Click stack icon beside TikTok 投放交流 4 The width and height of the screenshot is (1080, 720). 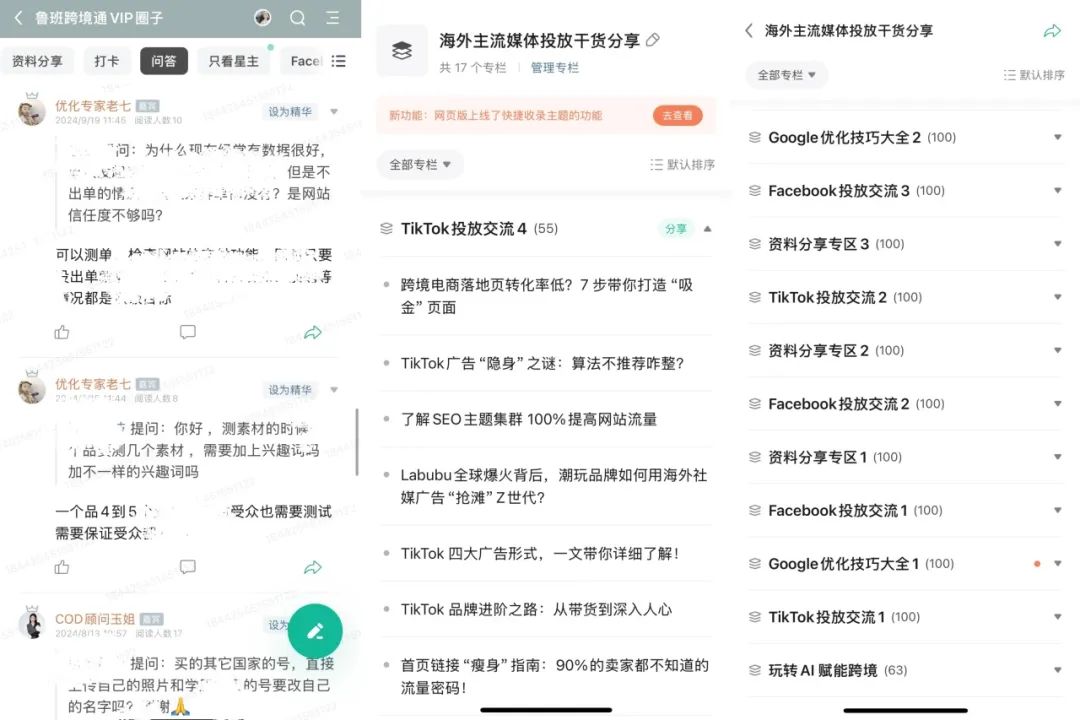pyautogui.click(x=386, y=228)
